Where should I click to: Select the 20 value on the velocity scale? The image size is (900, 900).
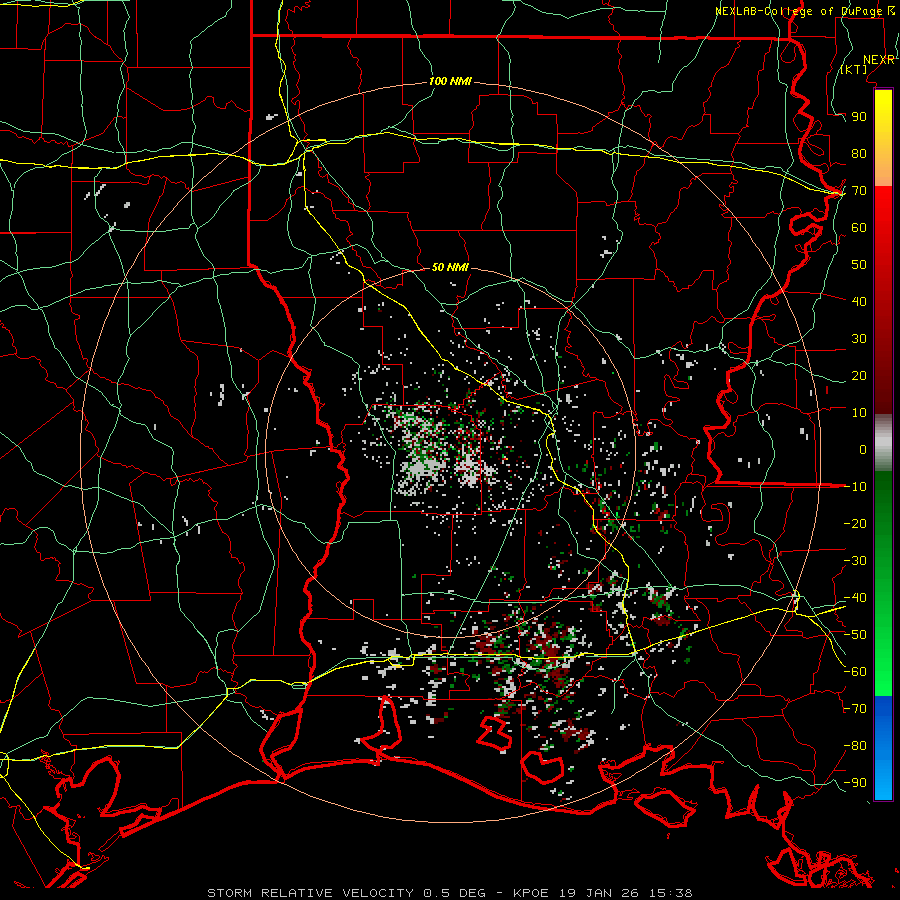click(x=859, y=376)
